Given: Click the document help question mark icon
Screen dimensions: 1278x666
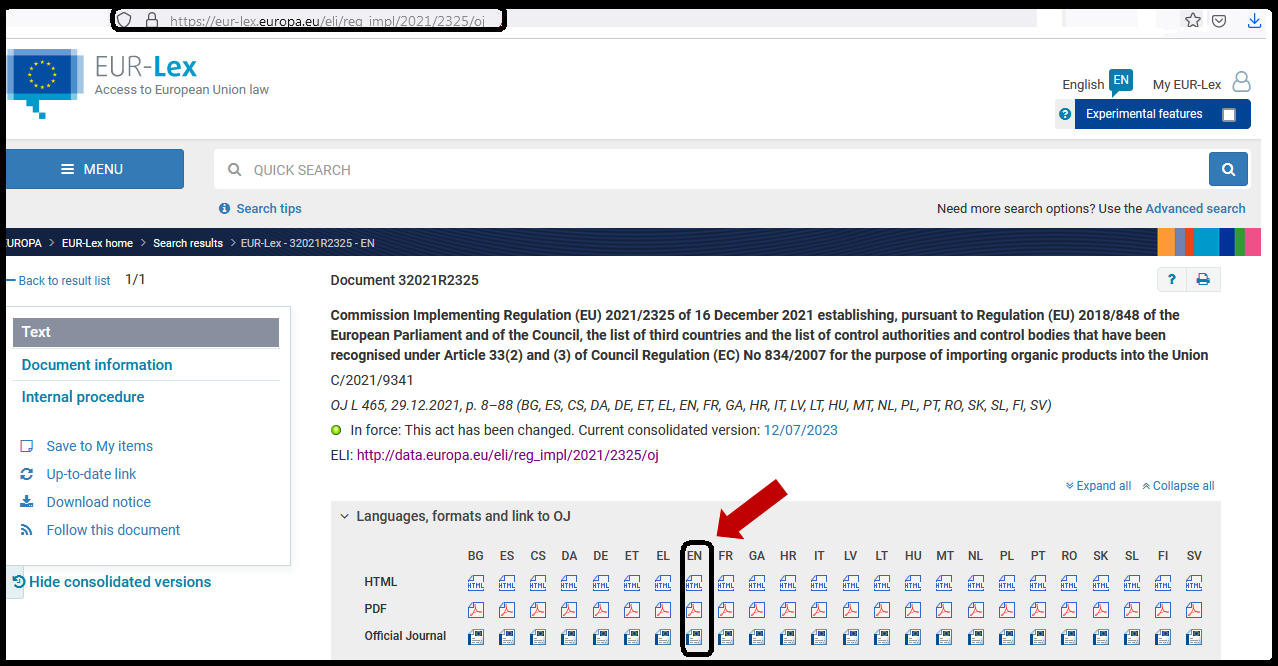Looking at the screenshot, I should [1172, 280].
